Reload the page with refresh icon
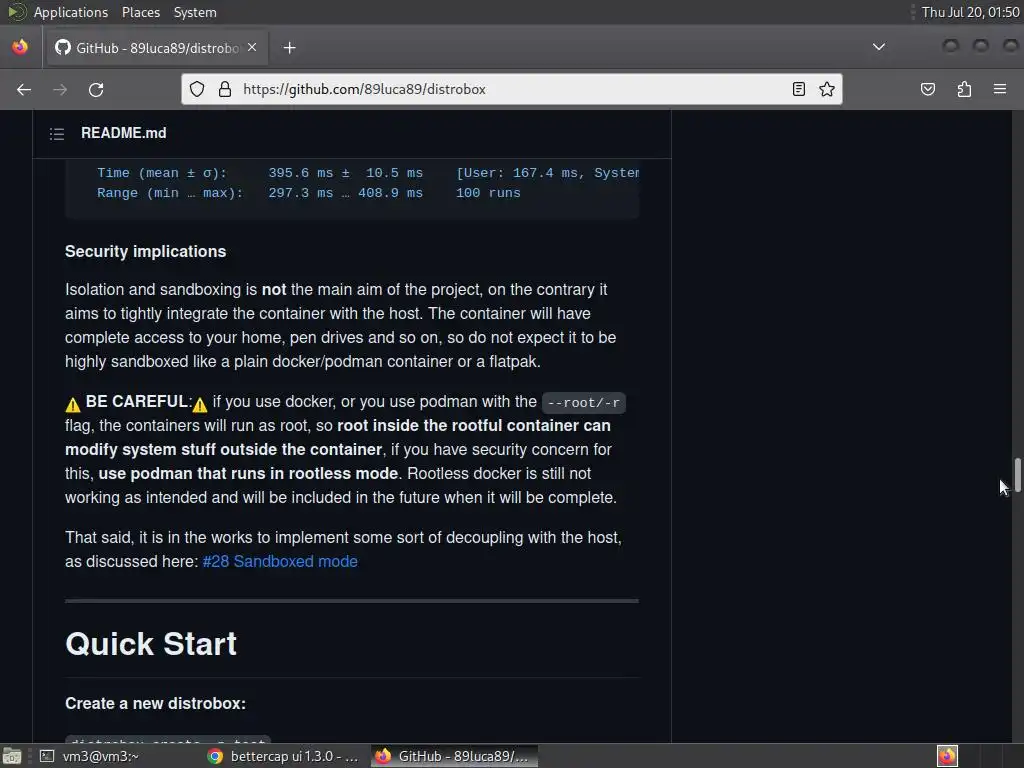The width and height of the screenshot is (1024, 768). (96, 89)
